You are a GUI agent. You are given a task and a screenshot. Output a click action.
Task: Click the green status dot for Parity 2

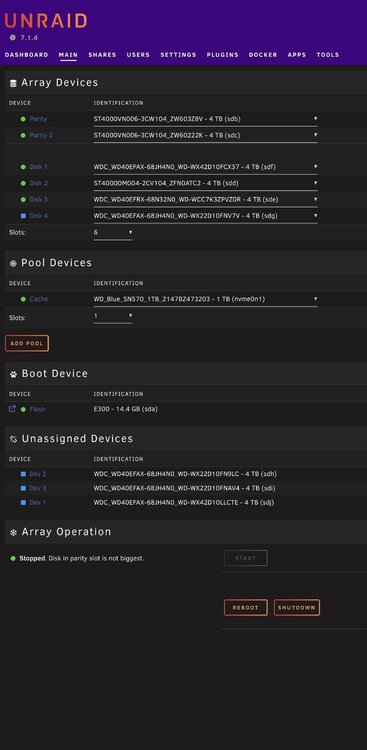(x=23, y=135)
